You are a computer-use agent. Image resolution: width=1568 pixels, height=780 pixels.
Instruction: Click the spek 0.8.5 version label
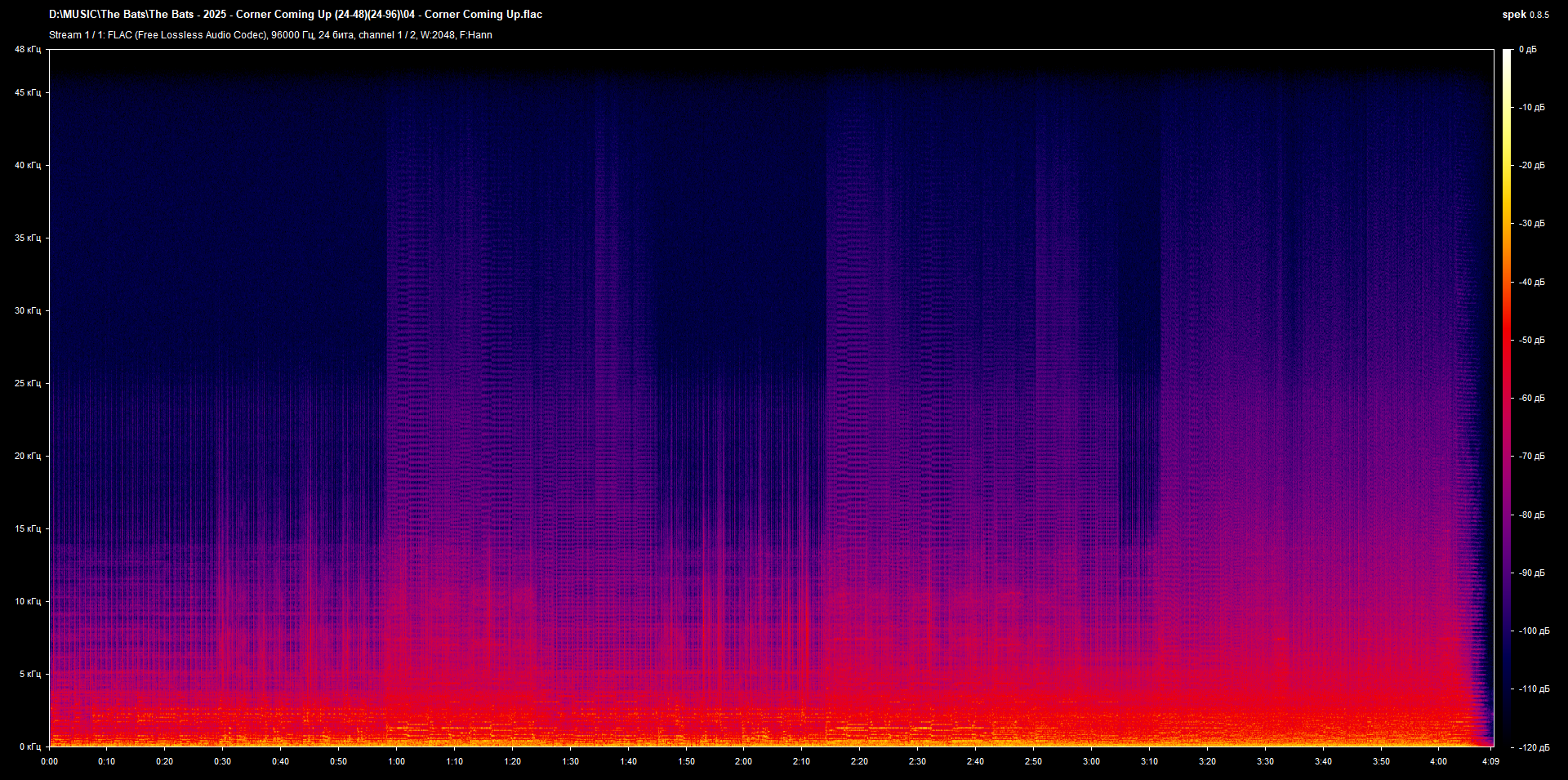tap(1525, 15)
